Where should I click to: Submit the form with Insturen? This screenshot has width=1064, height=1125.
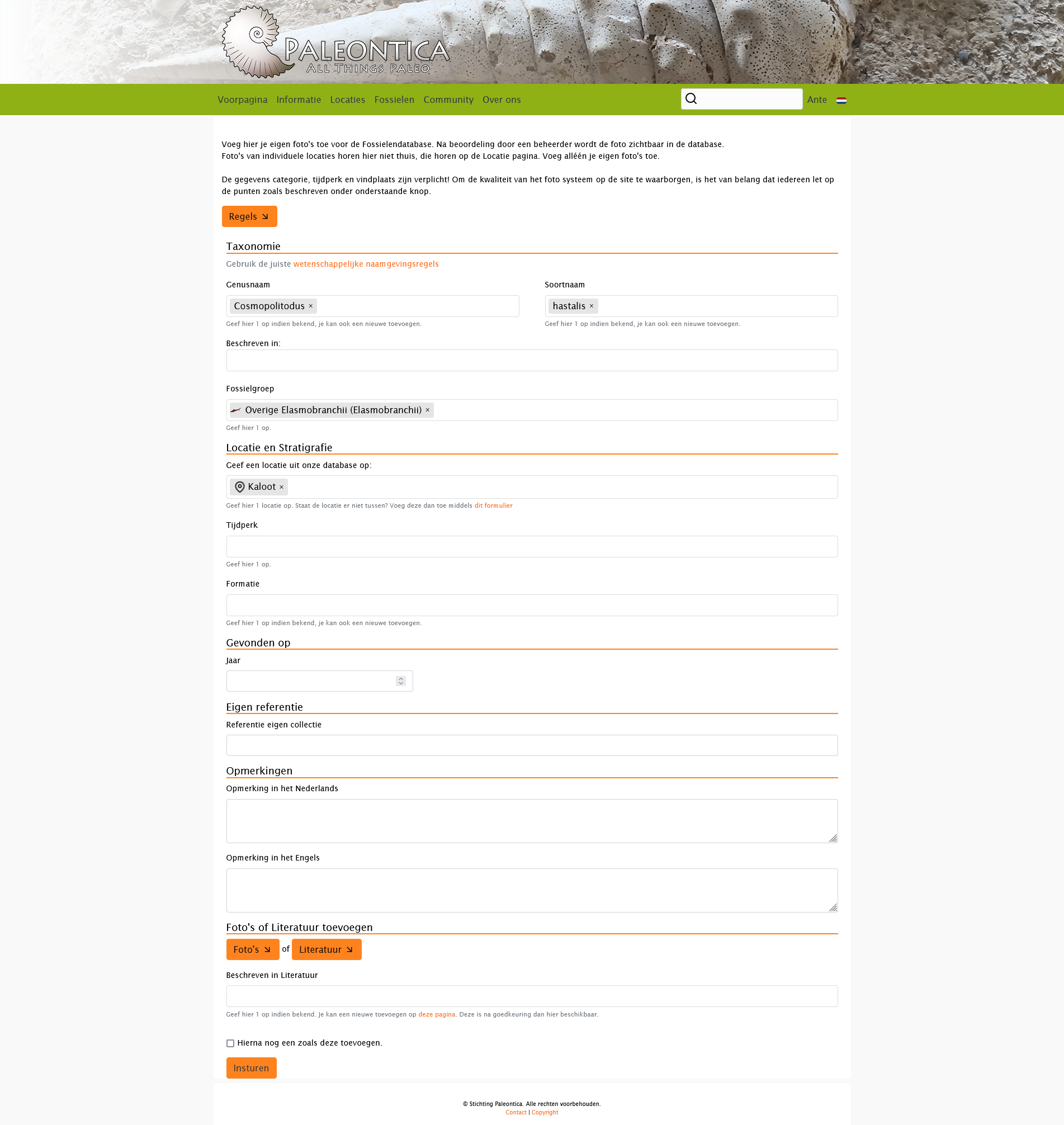[x=251, y=1069]
